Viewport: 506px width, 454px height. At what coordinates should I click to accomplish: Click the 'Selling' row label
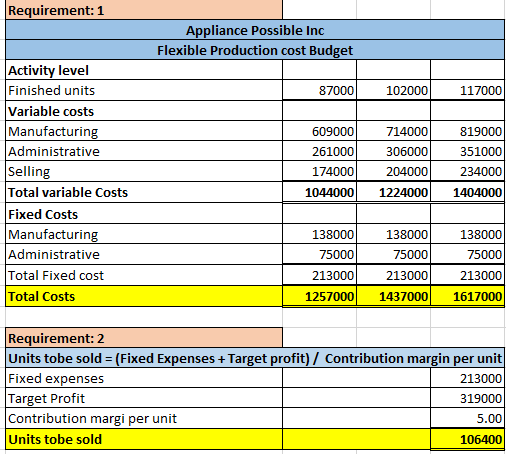click(144, 171)
